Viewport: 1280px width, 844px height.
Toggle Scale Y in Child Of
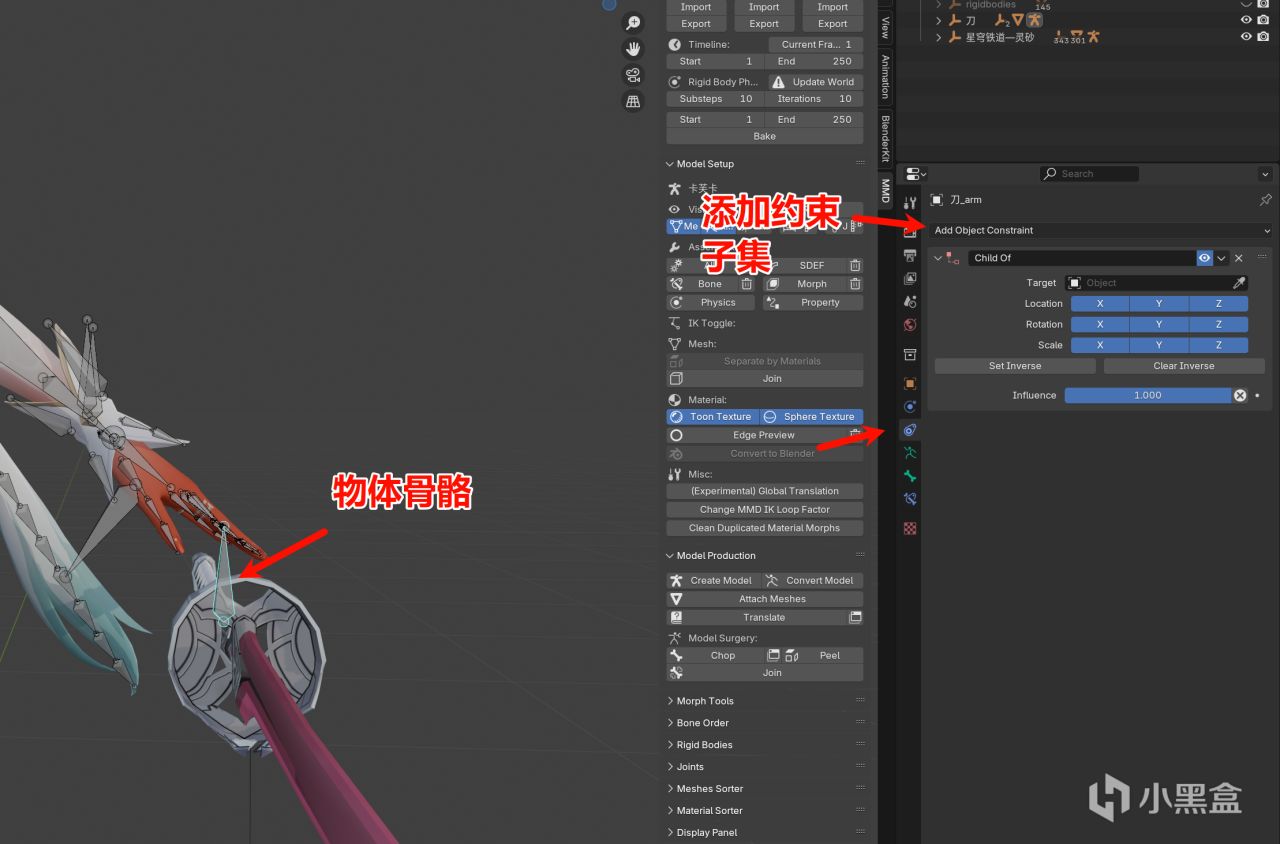pos(1159,345)
